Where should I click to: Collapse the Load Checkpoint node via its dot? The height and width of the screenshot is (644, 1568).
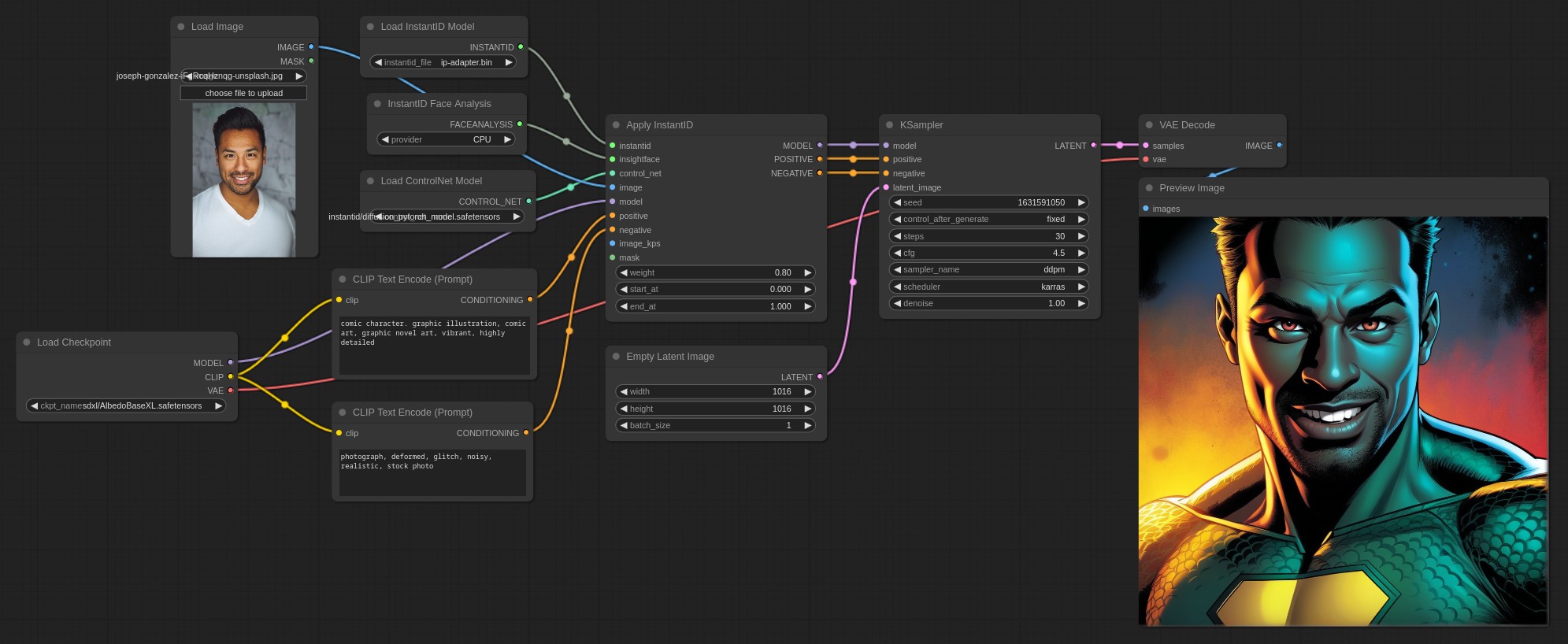[x=27, y=342]
